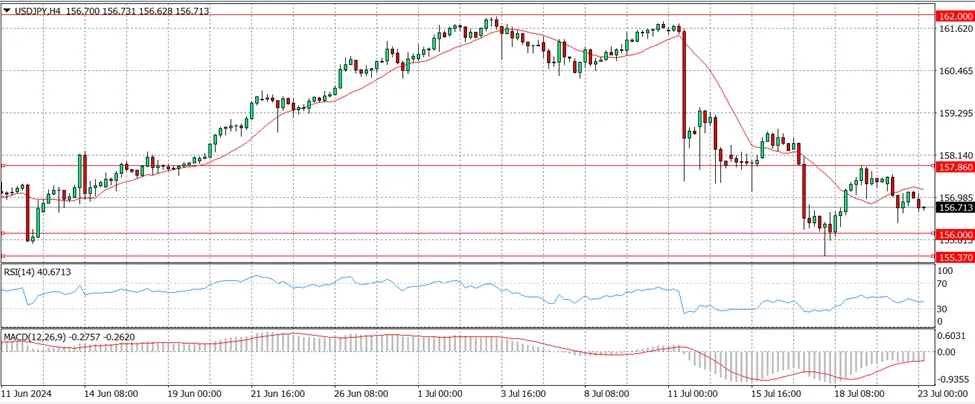
Task: Click the current price tag 156.713
Action: pos(953,208)
